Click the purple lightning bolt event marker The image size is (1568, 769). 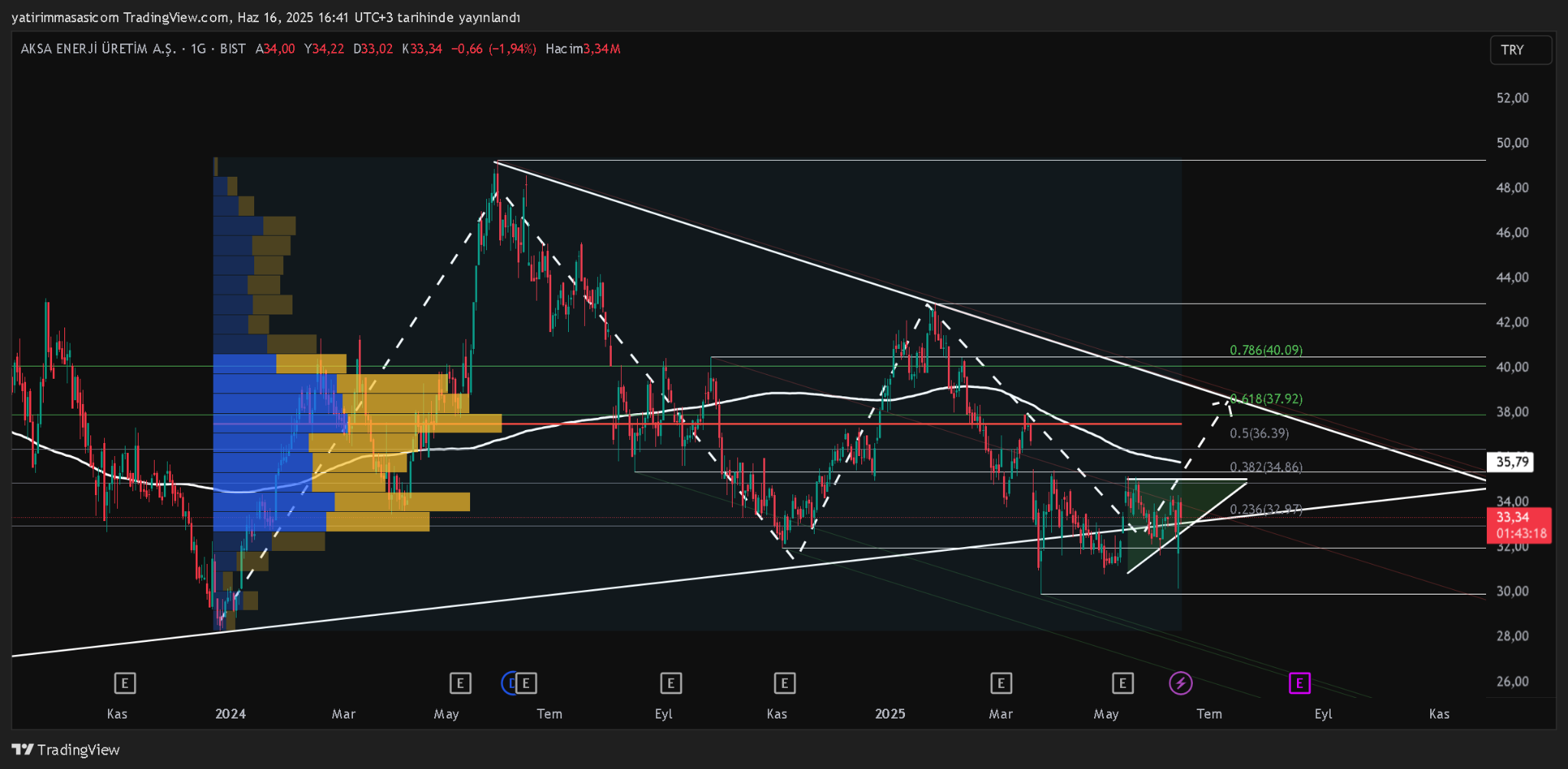pos(1181,683)
